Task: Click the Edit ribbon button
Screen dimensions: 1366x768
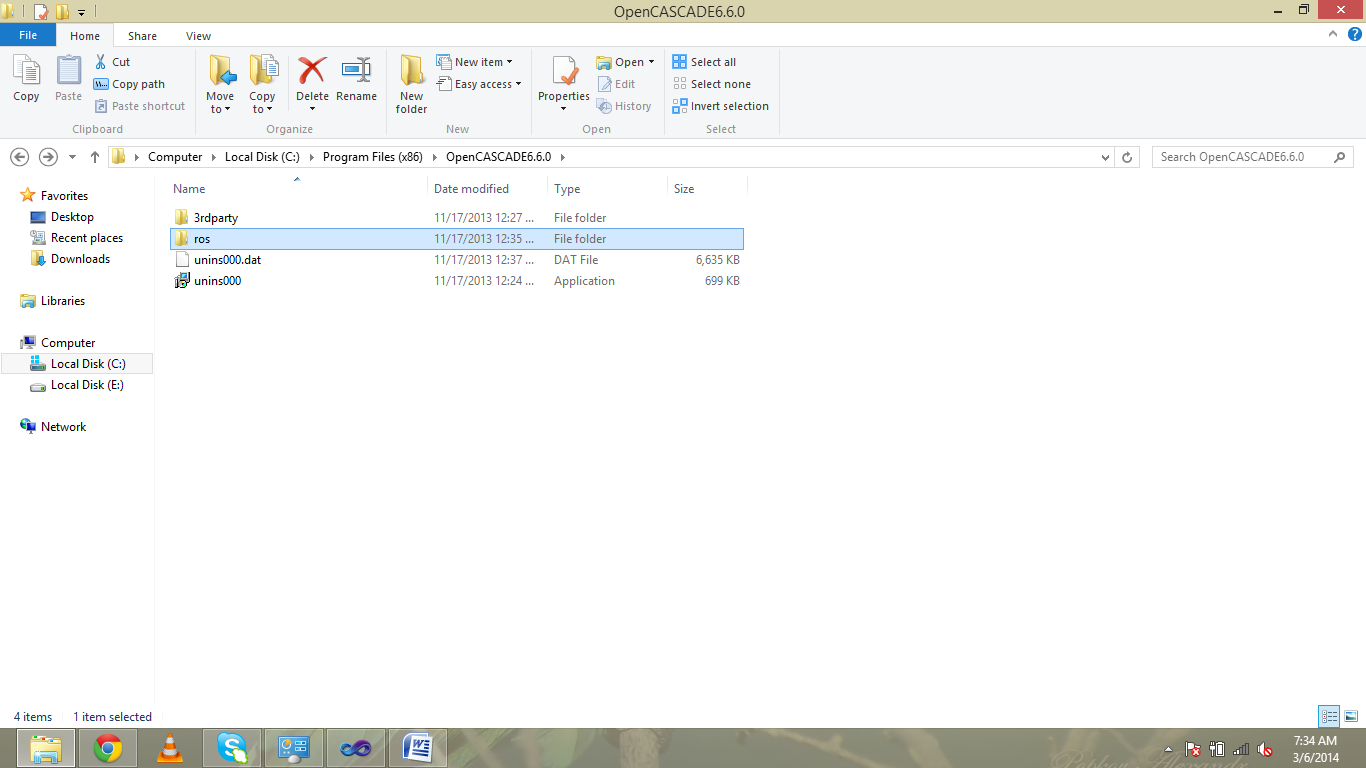Action: coord(616,84)
